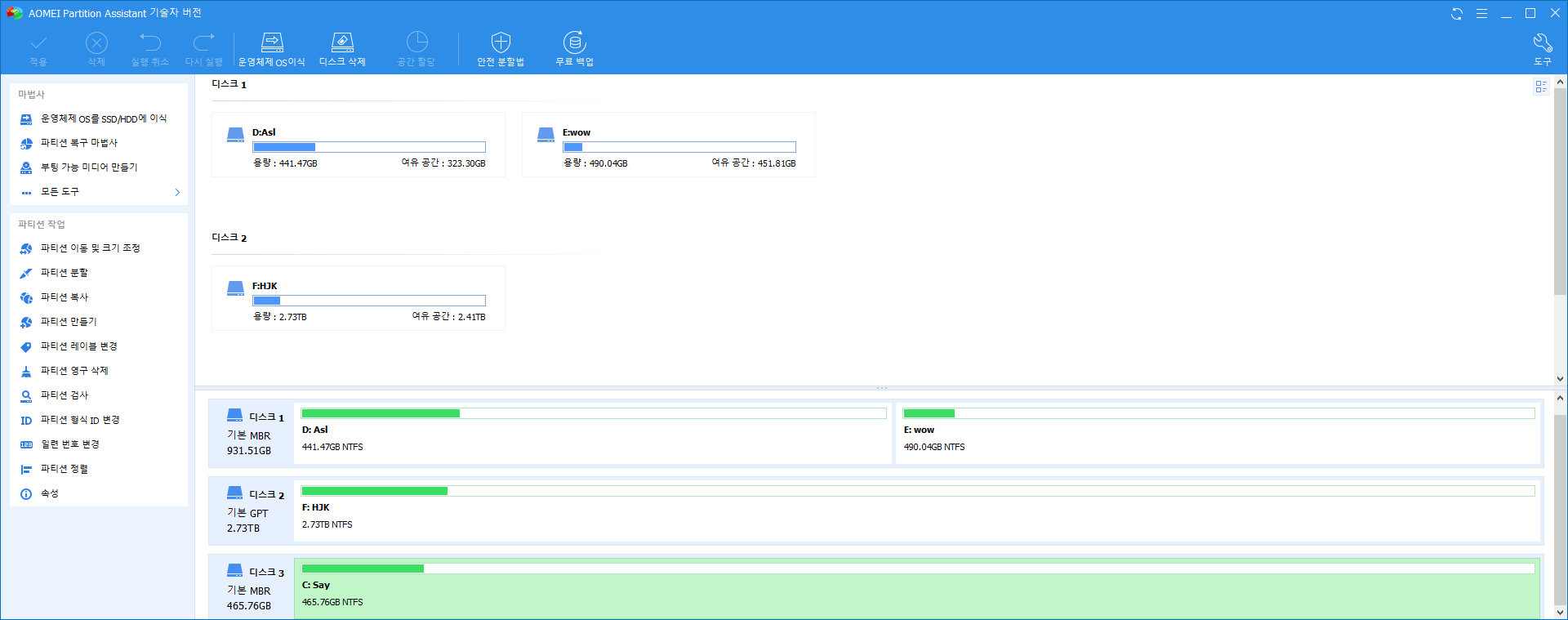Screen dimensions: 1568x620
Task: Select C: Say 465.76GB NTFS partition block
Action: pyautogui.click(x=918, y=588)
